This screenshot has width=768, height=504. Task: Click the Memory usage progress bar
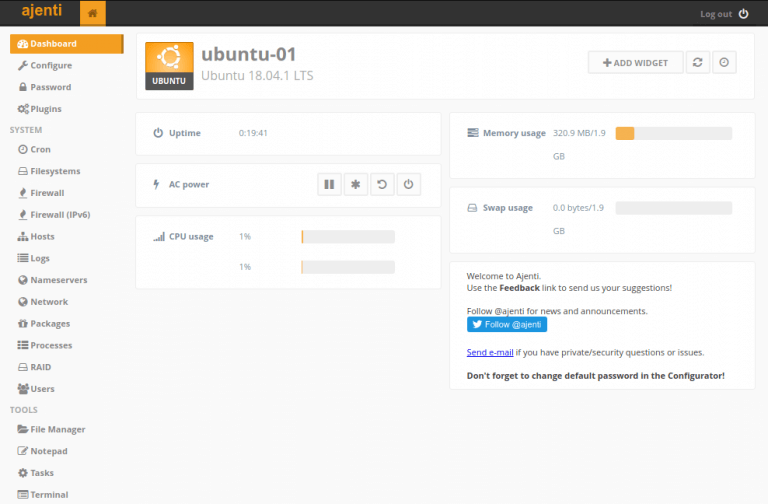pyautogui.click(x=673, y=133)
